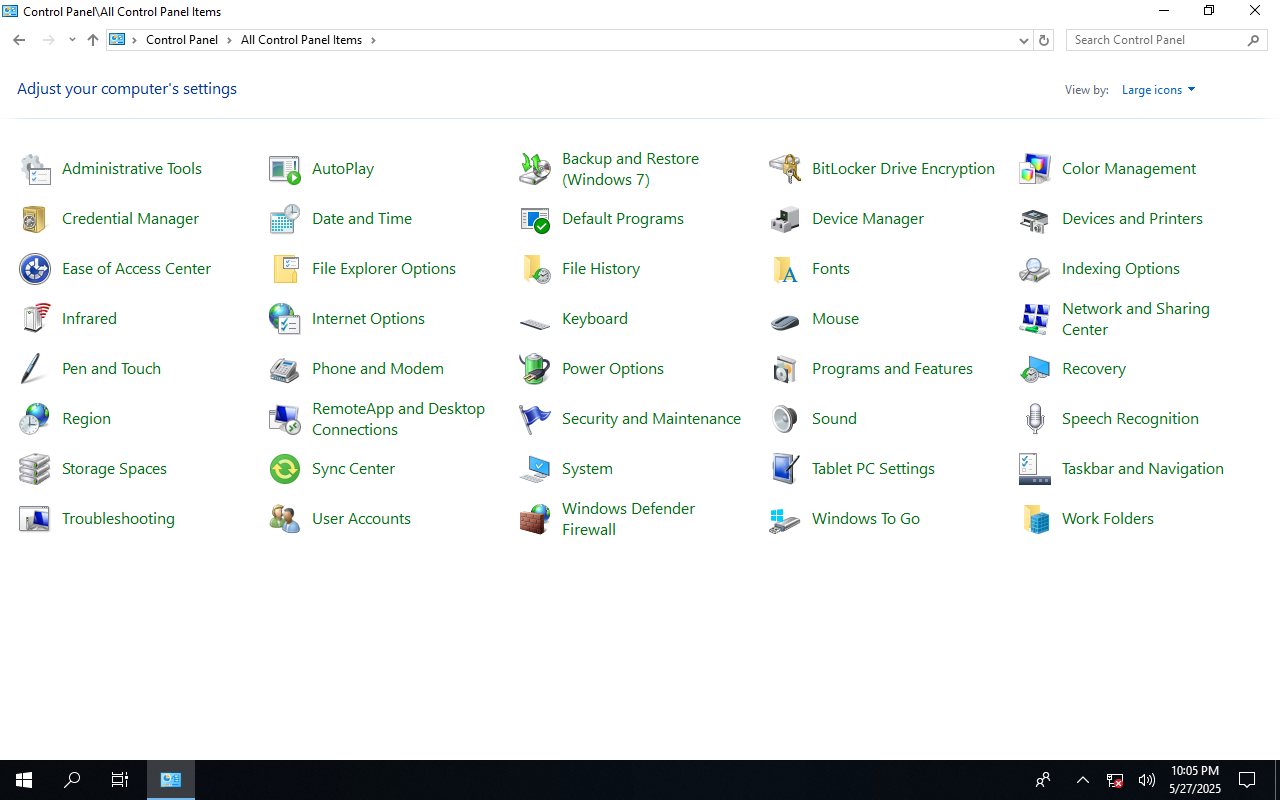Open the Network and Sharing Center icon
The image size is (1280, 800).
[1035, 319]
